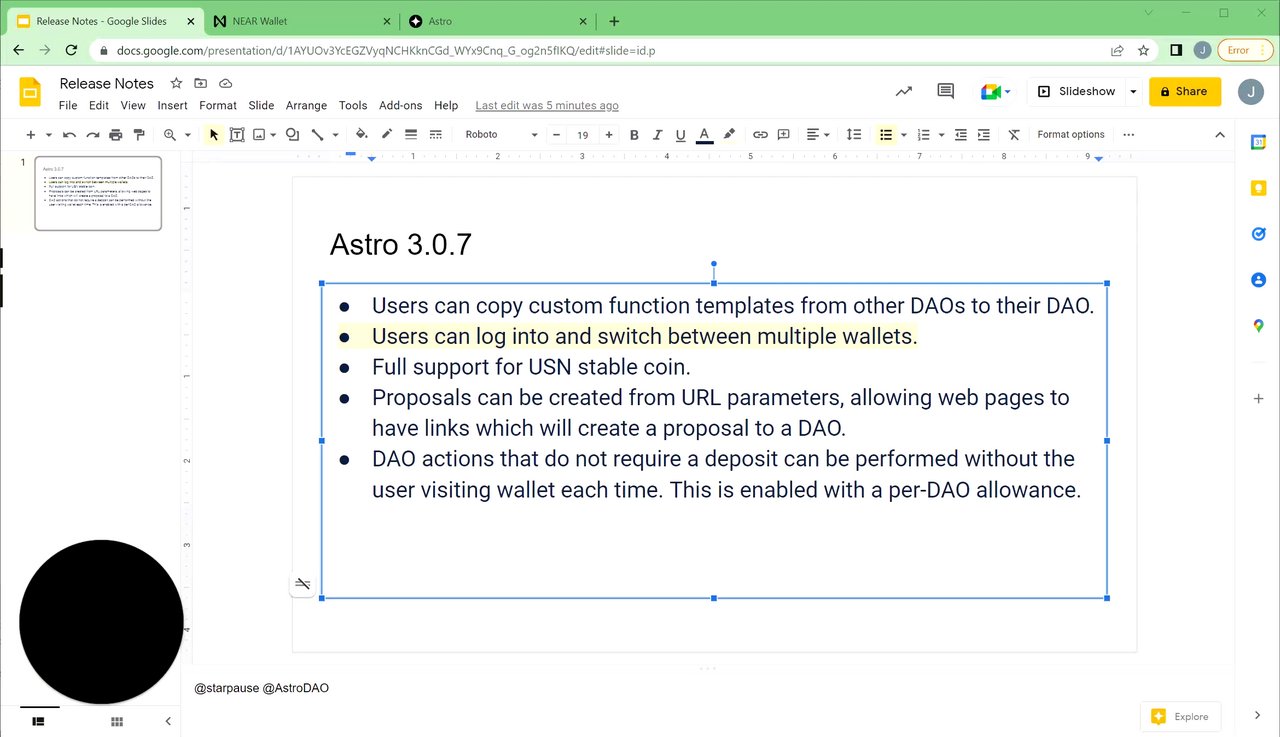The height and width of the screenshot is (737, 1280).
Task: Open Google Calendar side panel
Action: coord(1258,143)
